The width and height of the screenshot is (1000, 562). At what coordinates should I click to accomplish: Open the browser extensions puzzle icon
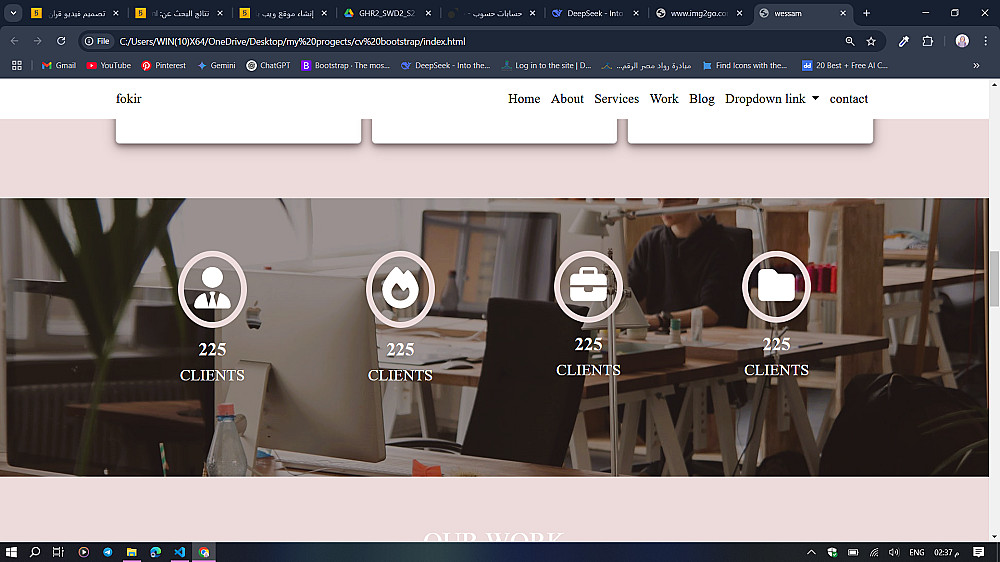coord(928,41)
